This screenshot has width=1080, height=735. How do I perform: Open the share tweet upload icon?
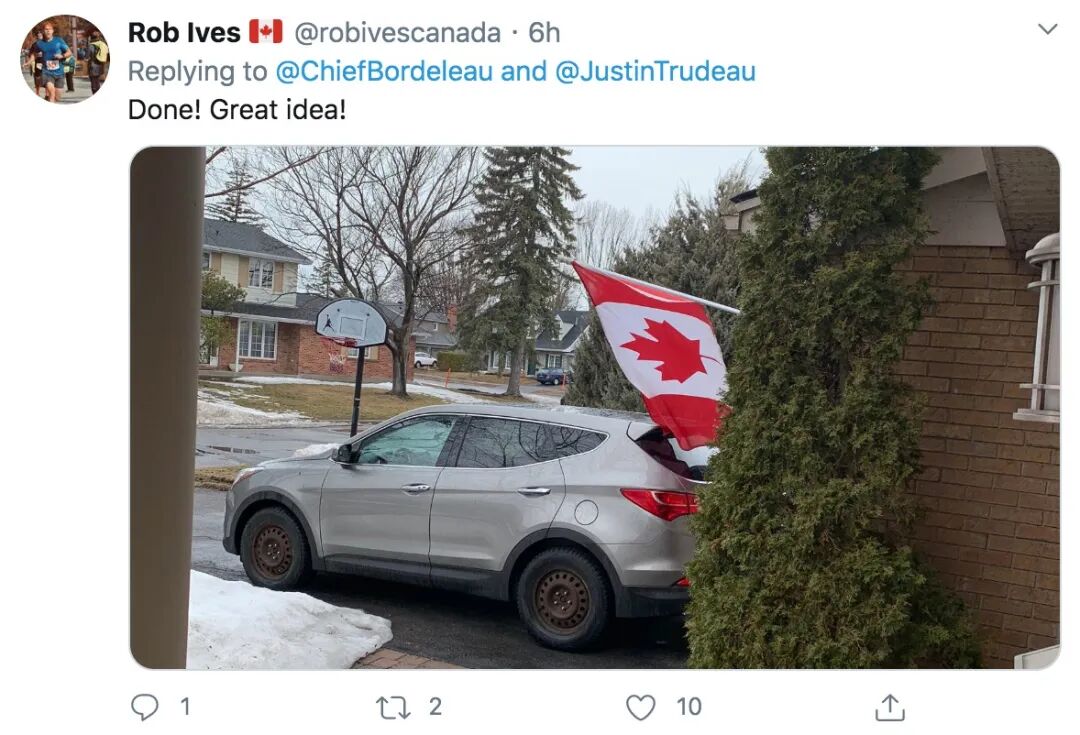click(889, 707)
